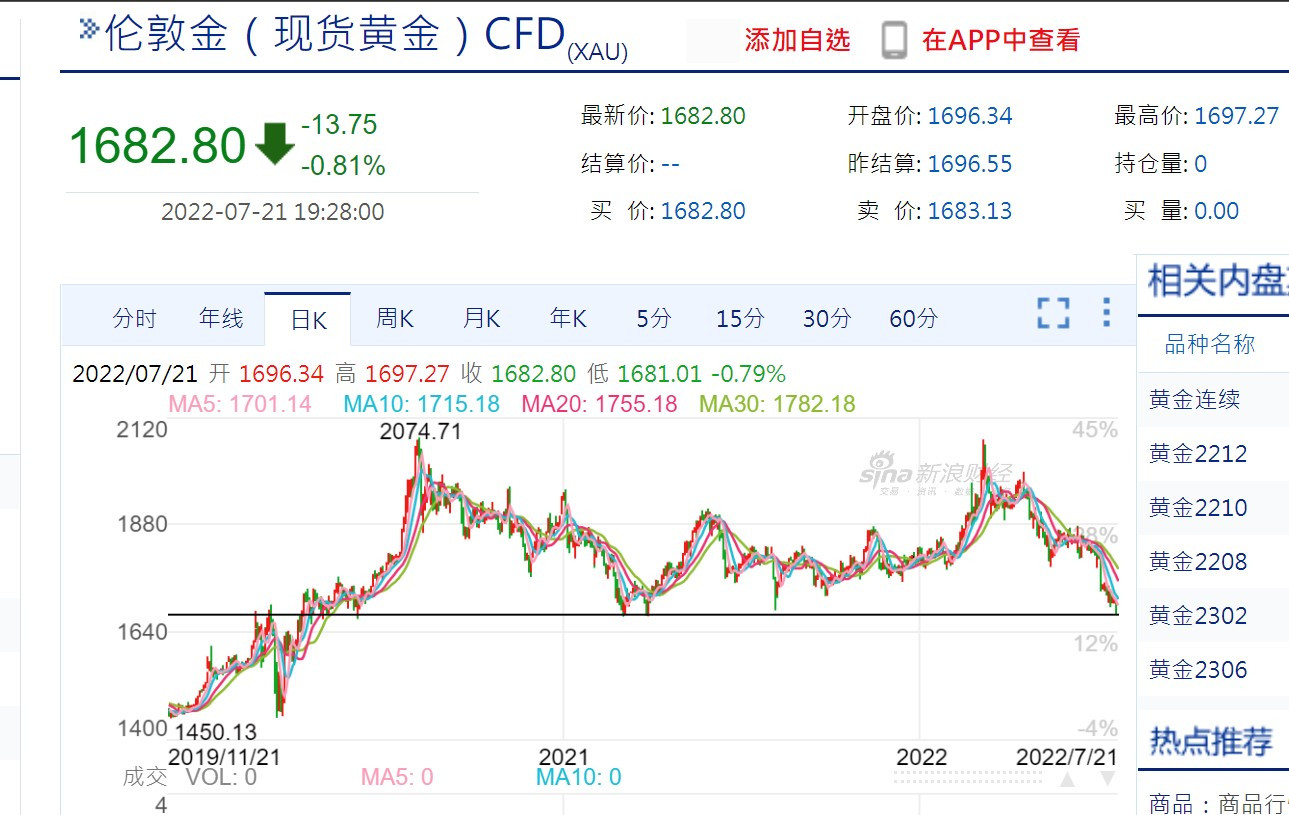
Task: Click the green down-arrow price indicator
Action: tap(274, 145)
